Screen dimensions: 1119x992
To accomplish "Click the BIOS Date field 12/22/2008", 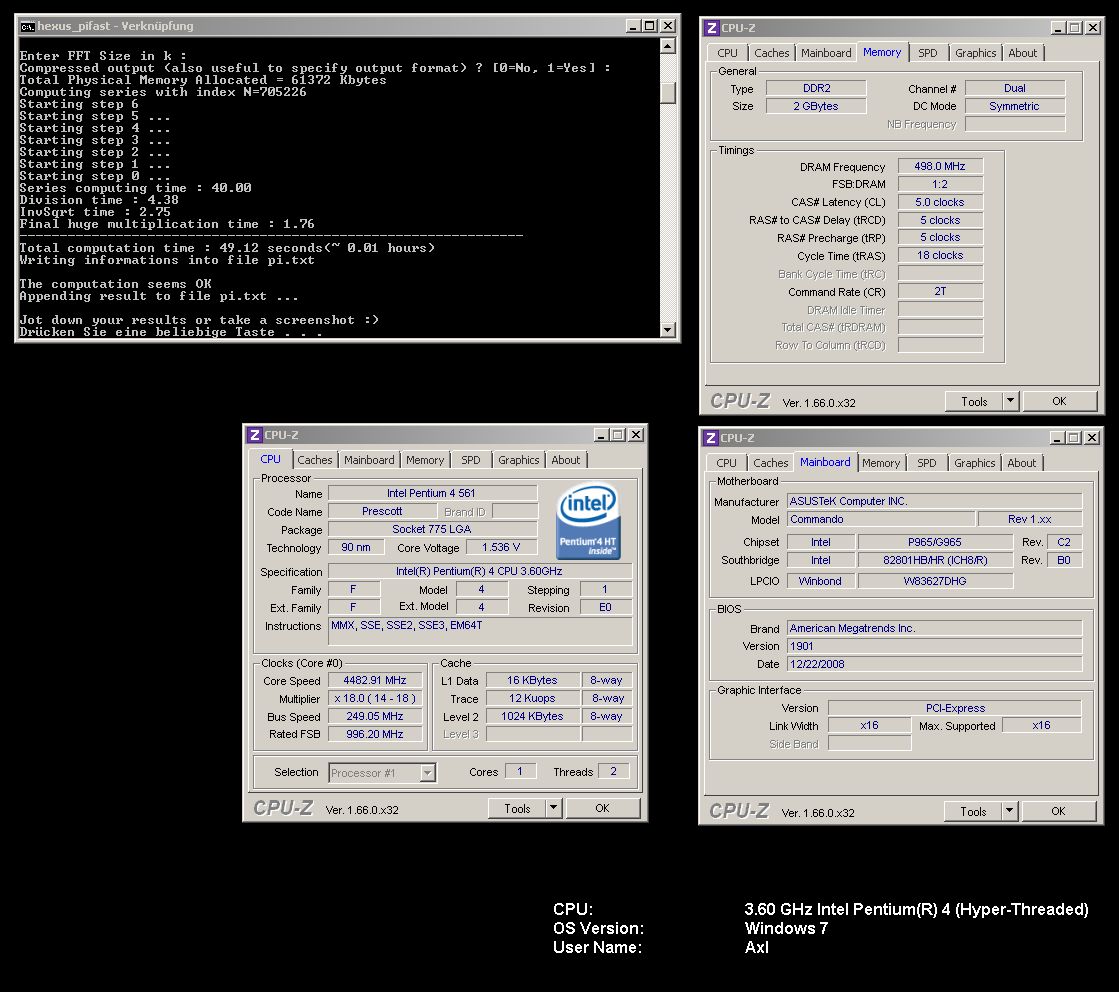I will (935, 664).
